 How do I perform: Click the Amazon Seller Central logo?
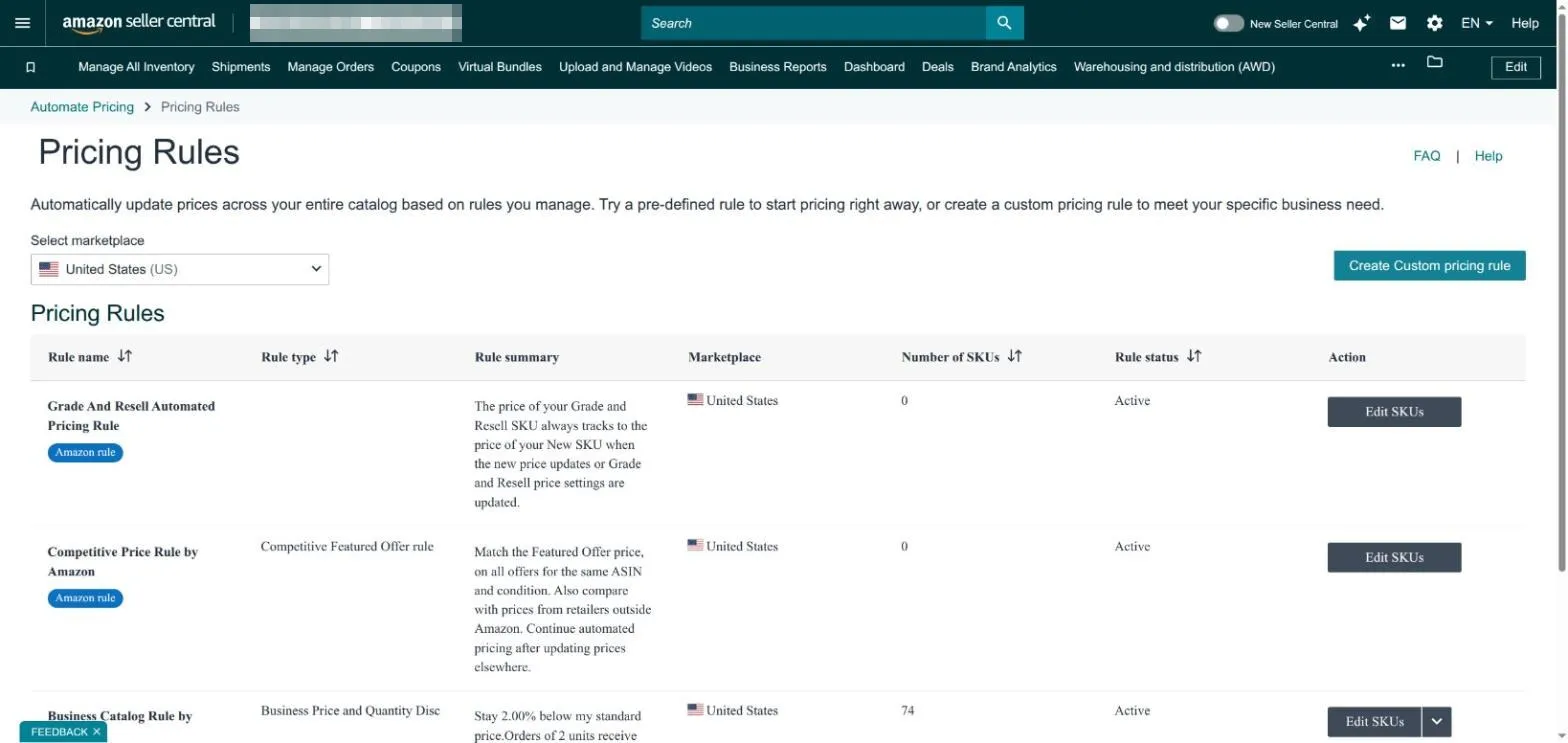click(139, 22)
